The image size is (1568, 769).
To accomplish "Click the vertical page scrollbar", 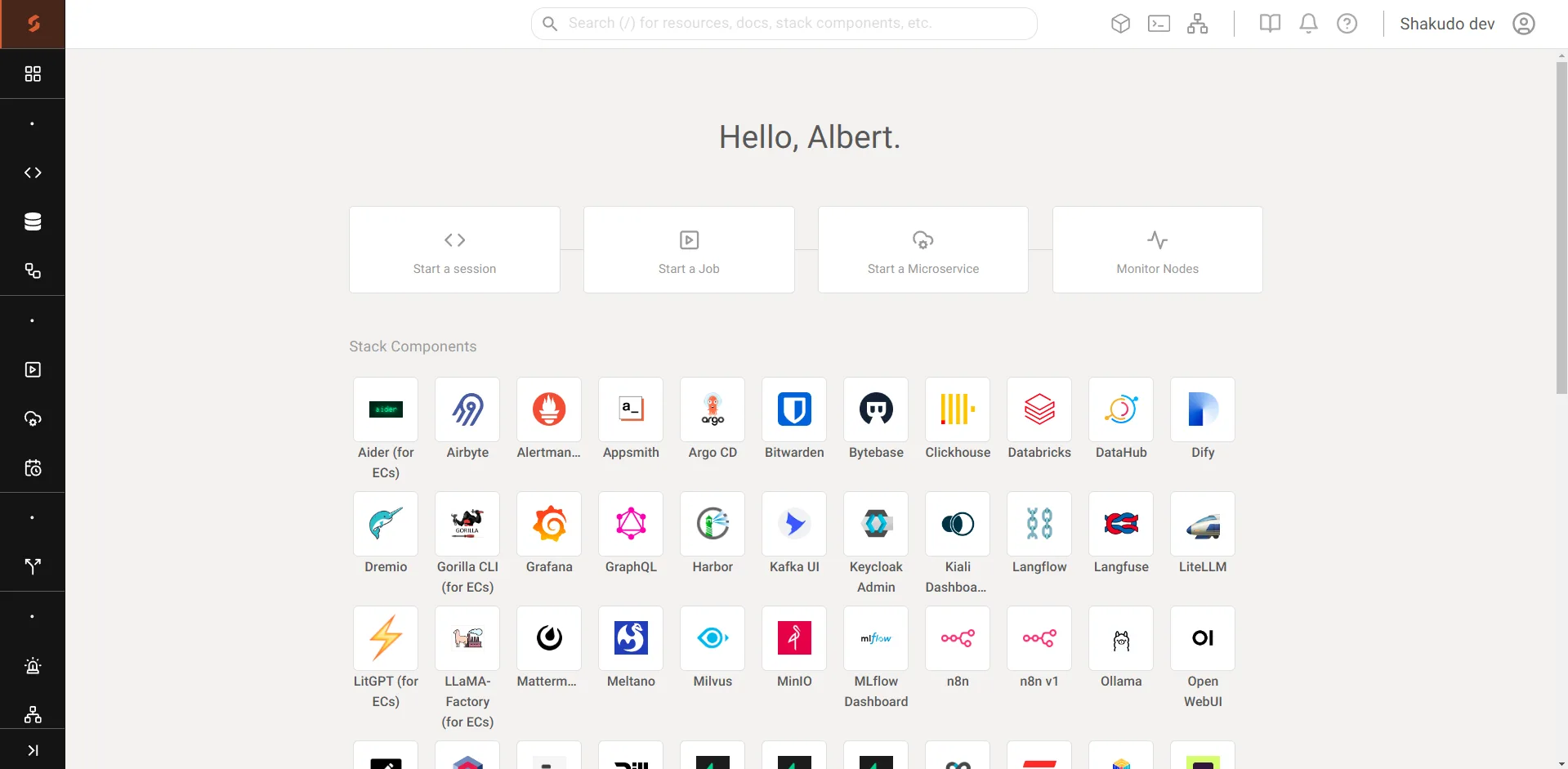I will 1561,229.
